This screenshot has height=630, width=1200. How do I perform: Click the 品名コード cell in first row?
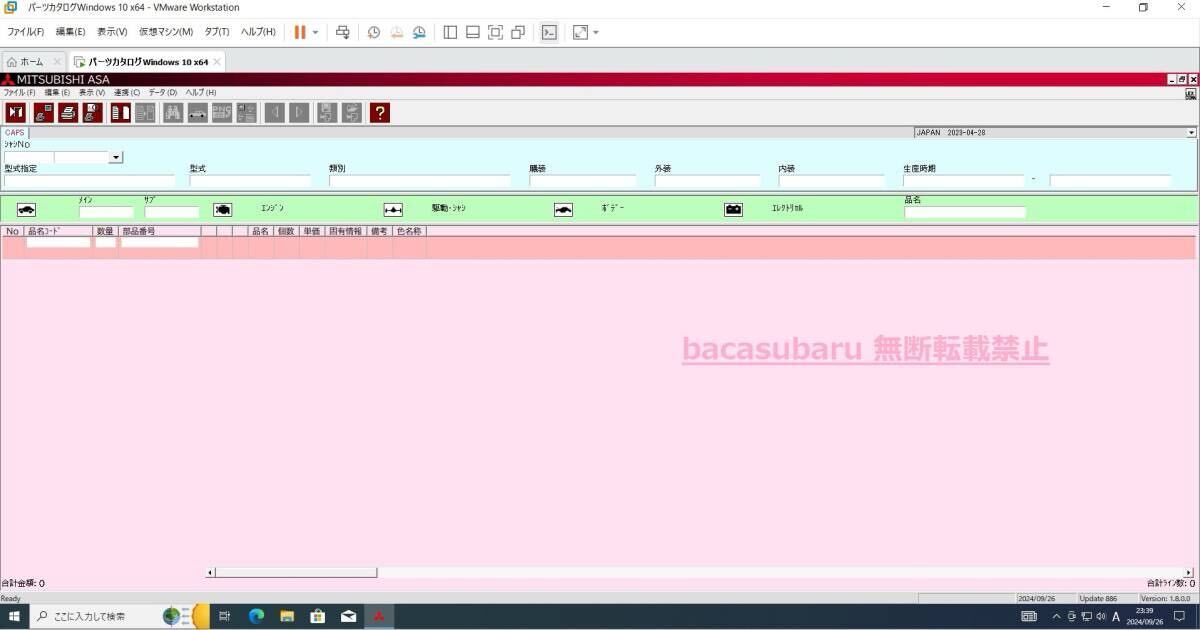[58, 242]
